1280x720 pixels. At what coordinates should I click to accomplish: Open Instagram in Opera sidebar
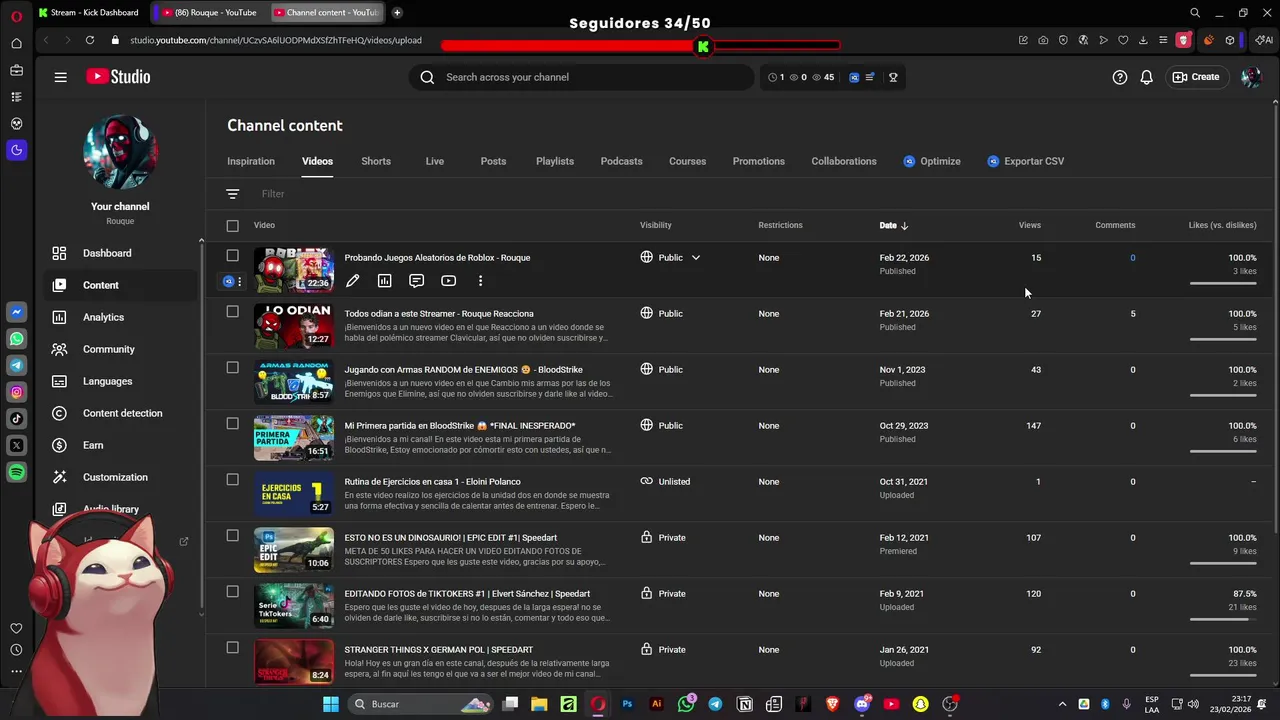[16, 392]
